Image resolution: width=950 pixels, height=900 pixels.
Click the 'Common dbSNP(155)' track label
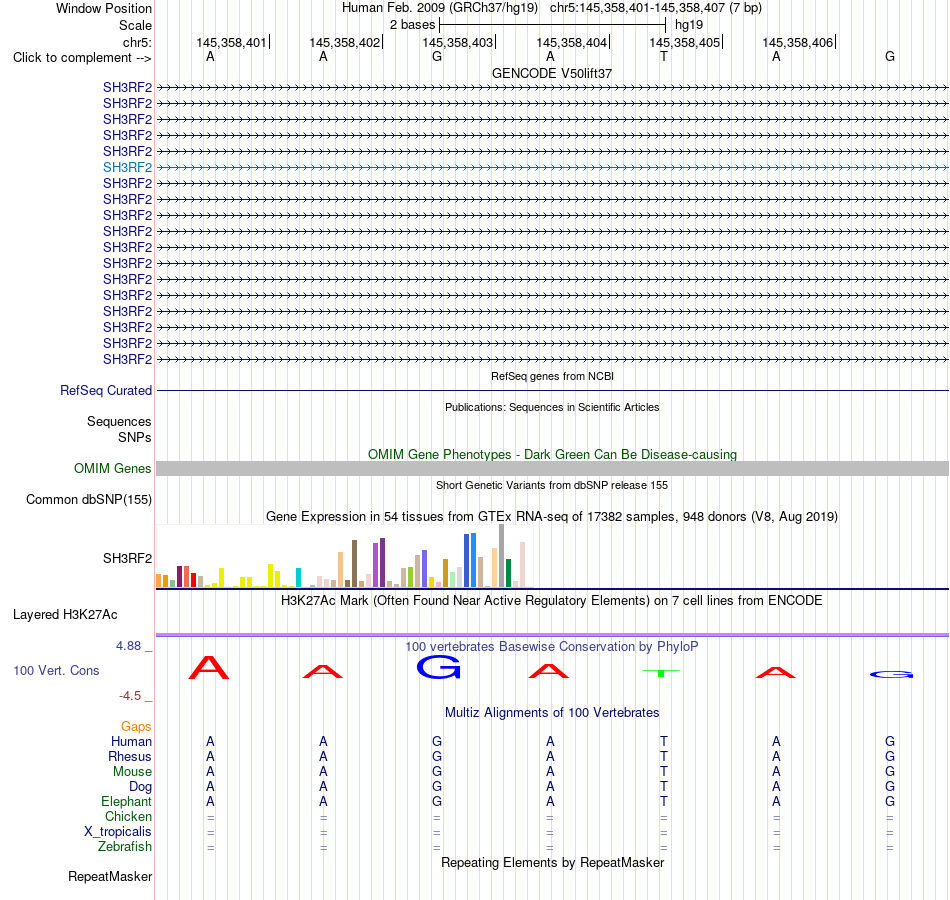coord(89,499)
